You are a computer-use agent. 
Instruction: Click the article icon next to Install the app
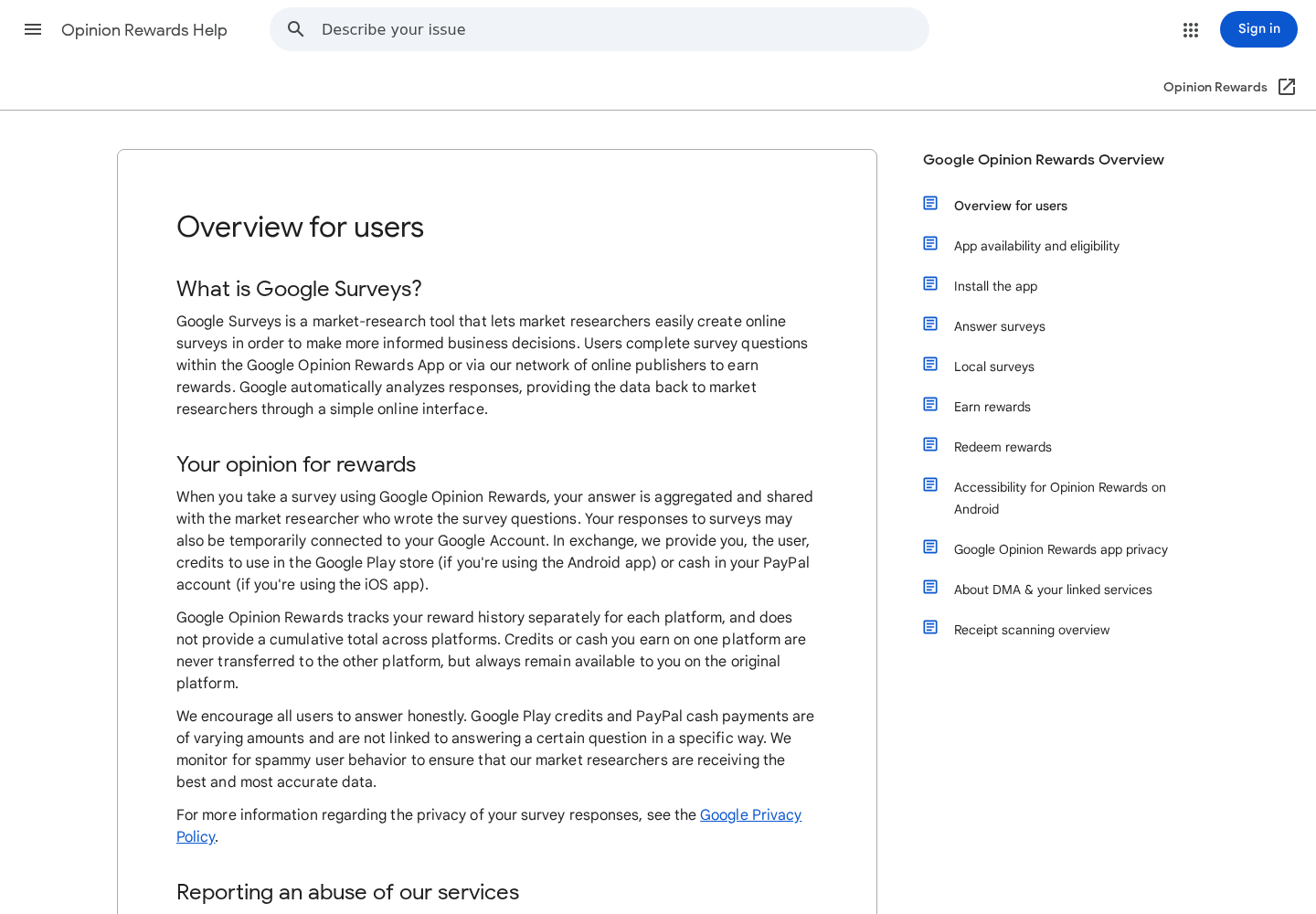[930, 283]
